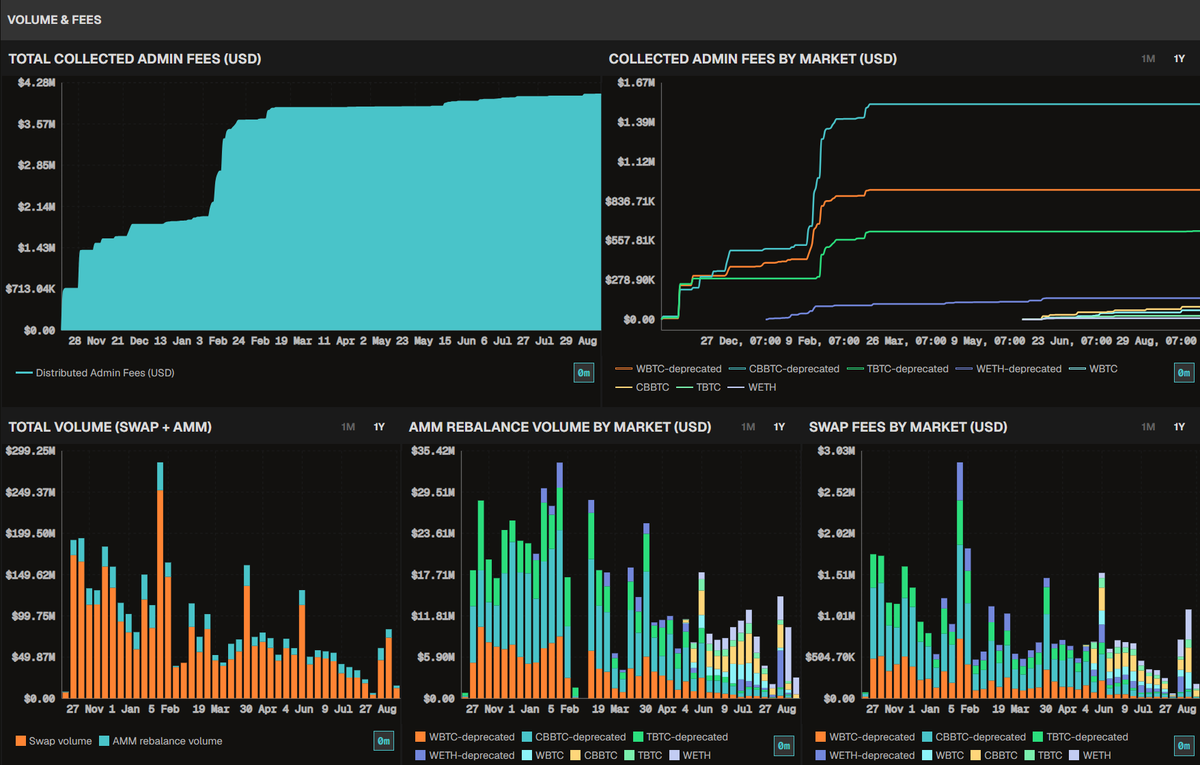This screenshot has width=1200, height=765.
Task: Toggle WETH in Swap Fees legend
Action: [x=1090, y=755]
